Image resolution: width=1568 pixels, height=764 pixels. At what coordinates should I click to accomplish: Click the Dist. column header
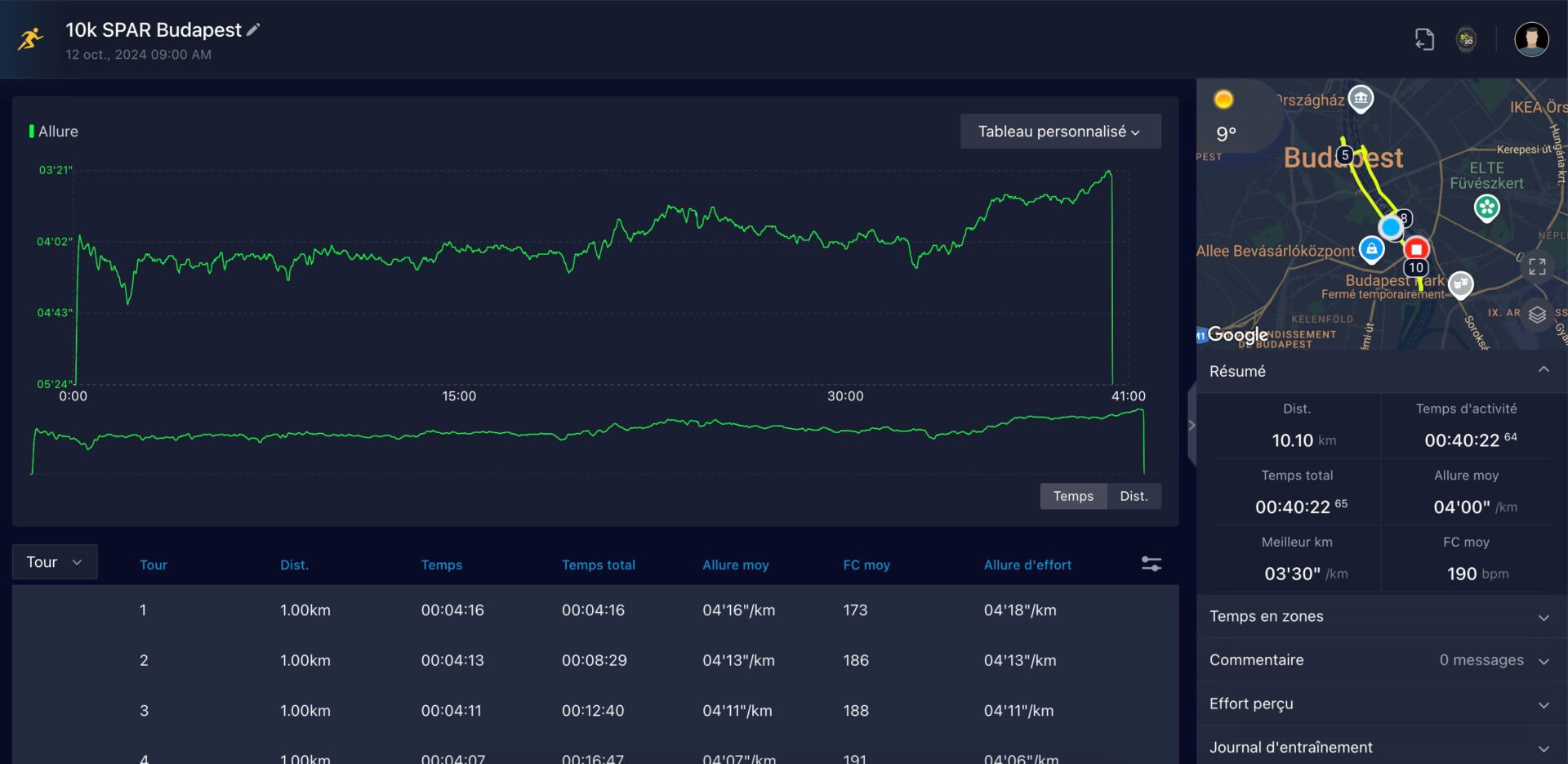[x=295, y=565]
